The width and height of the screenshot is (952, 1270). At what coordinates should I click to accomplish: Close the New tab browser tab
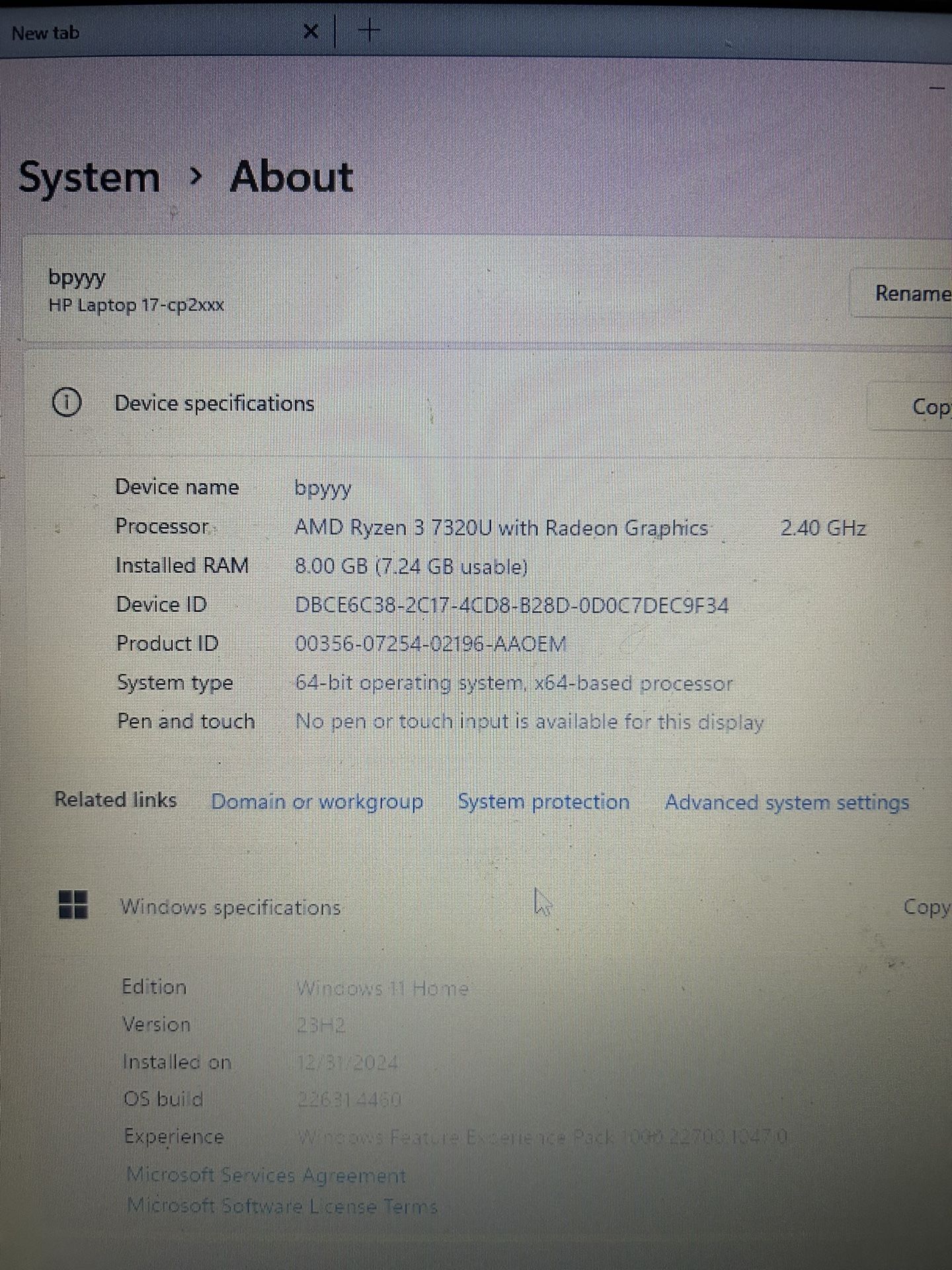310,31
